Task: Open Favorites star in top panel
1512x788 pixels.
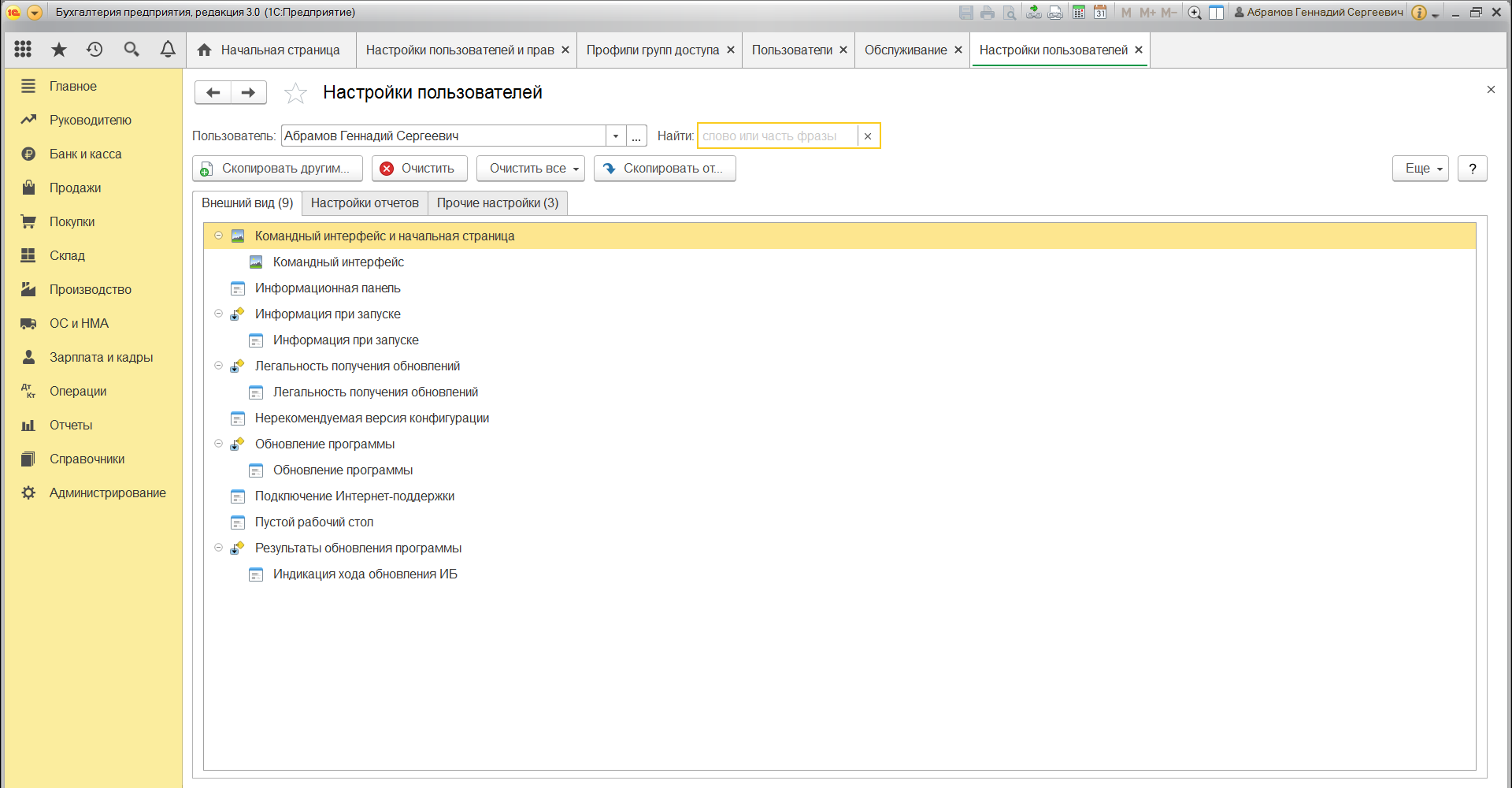Action: (59, 50)
